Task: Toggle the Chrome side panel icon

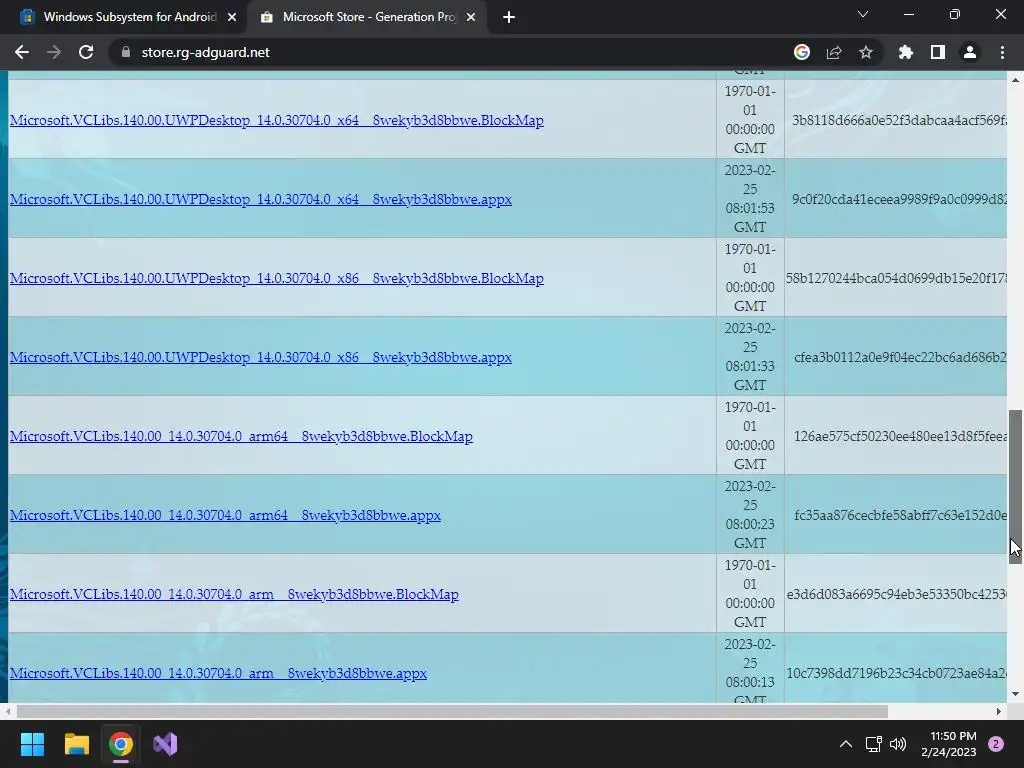Action: coord(938,52)
